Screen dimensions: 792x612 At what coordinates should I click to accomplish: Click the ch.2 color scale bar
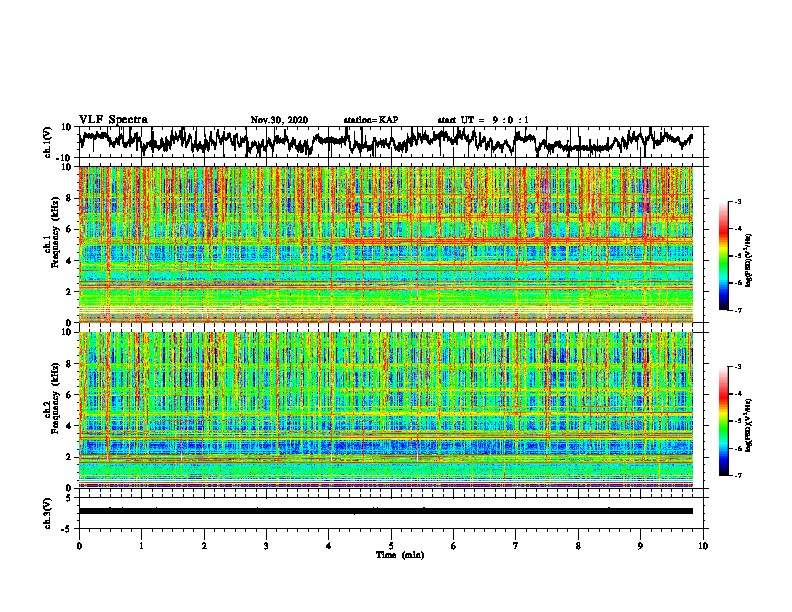[724, 421]
